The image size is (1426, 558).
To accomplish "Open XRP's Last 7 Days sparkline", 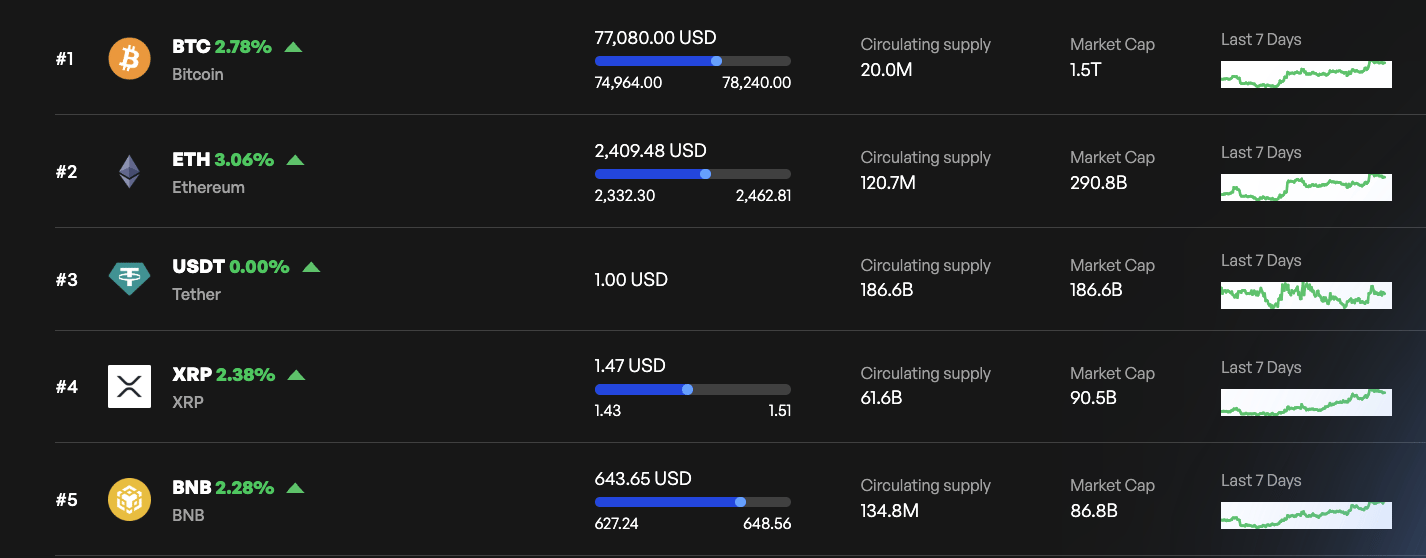I will [1305, 402].
